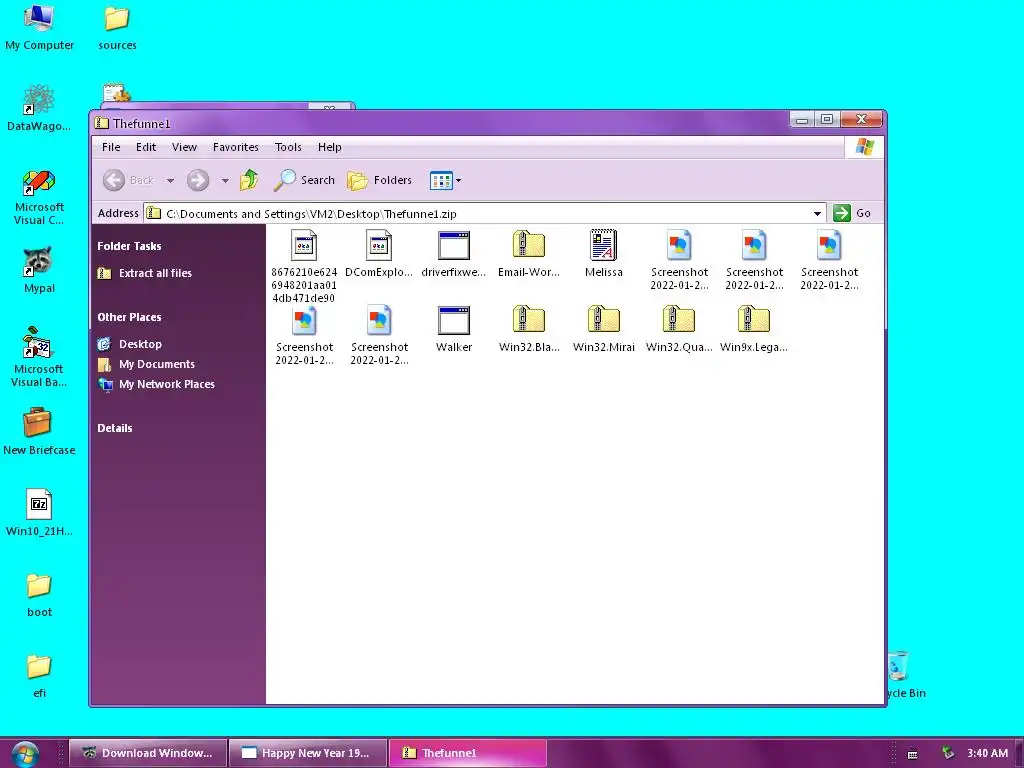The height and width of the screenshot is (768, 1024).
Task: Open the Win32.Mirai zipped folder
Action: click(603, 320)
